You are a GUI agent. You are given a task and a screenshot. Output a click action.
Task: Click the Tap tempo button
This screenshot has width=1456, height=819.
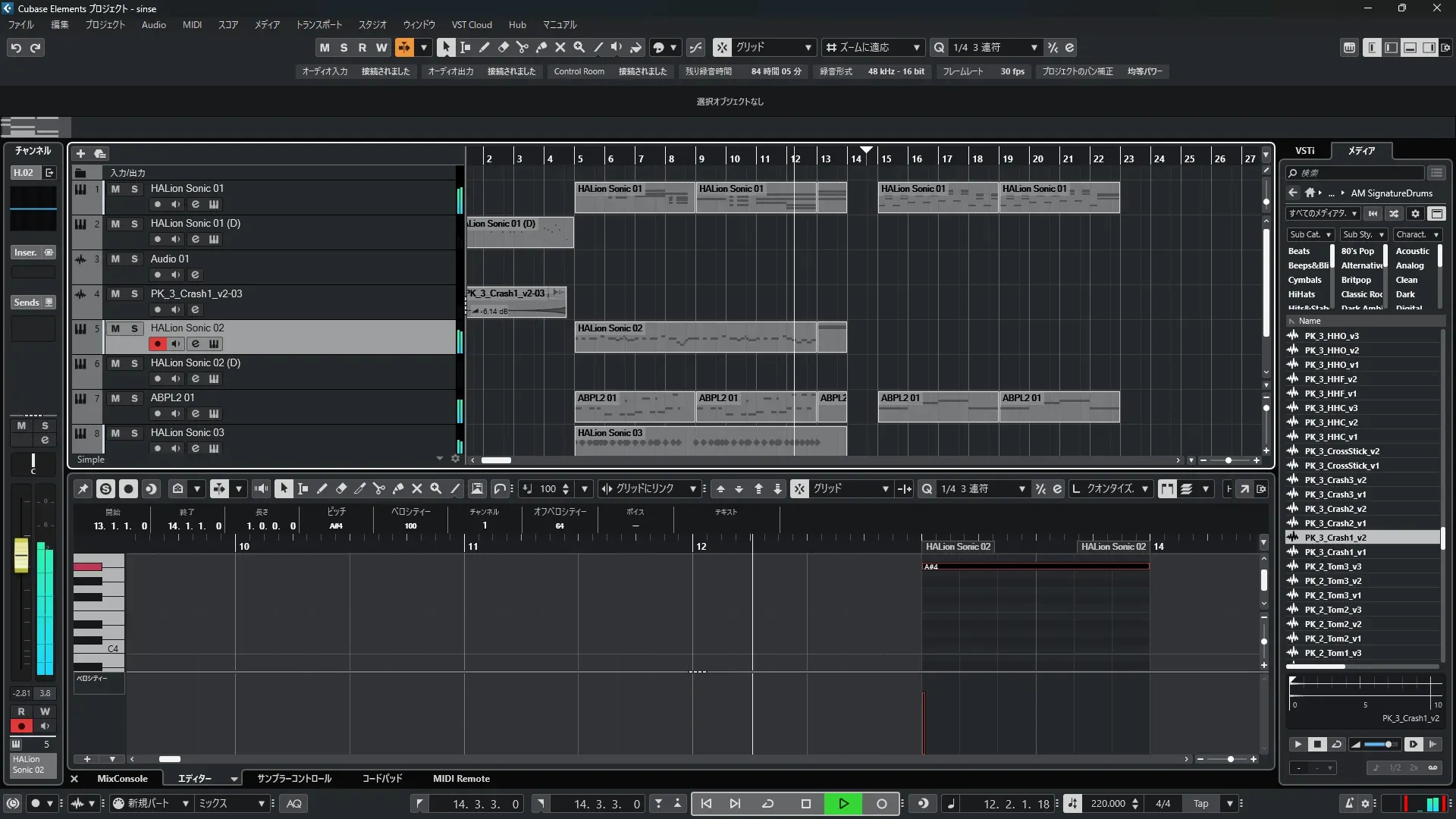[x=1200, y=804]
